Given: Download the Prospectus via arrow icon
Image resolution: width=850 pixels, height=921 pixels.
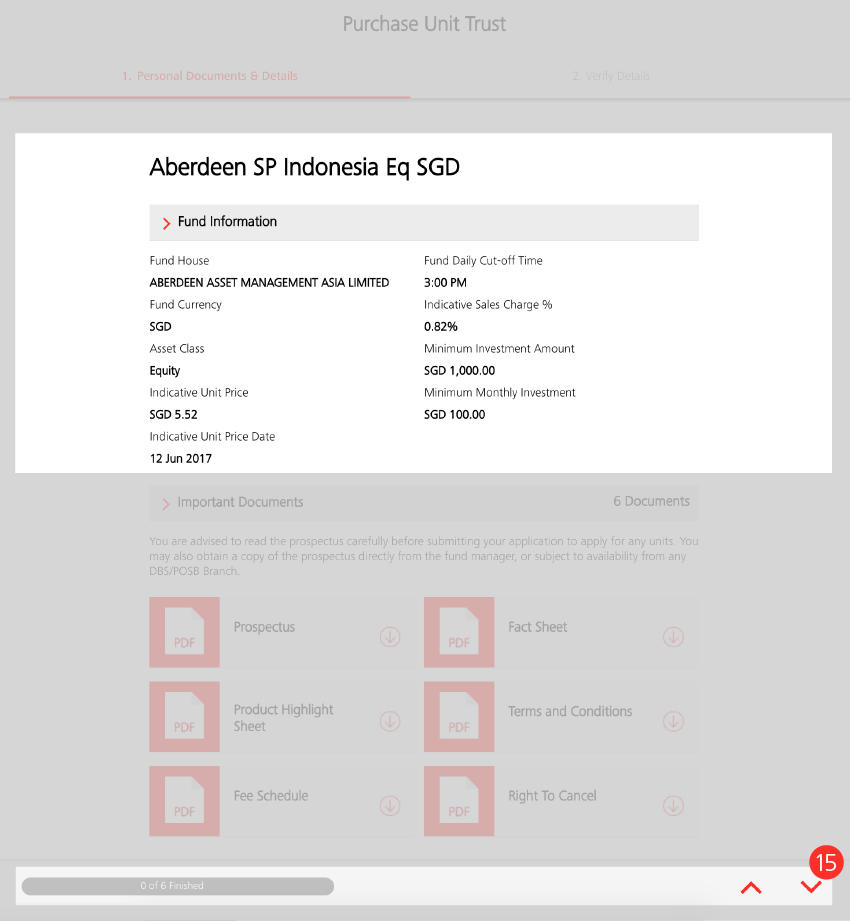Looking at the screenshot, I should 390,637.
